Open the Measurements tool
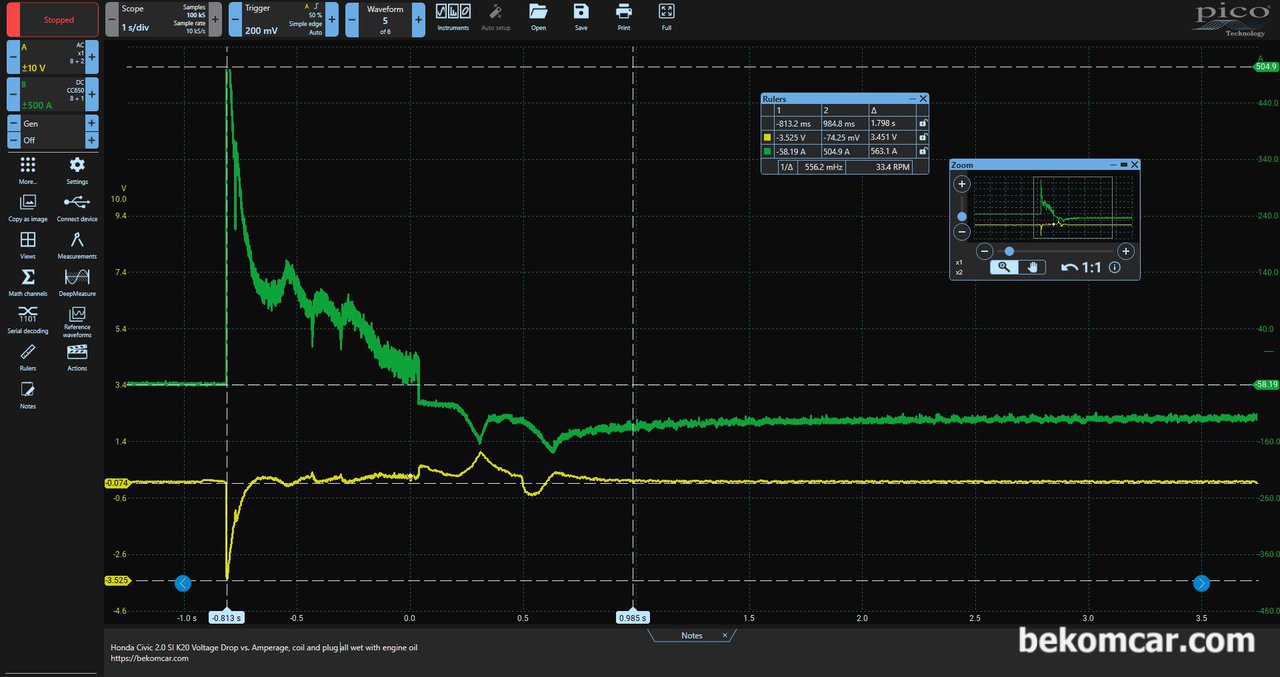This screenshot has width=1280, height=677. [x=77, y=245]
